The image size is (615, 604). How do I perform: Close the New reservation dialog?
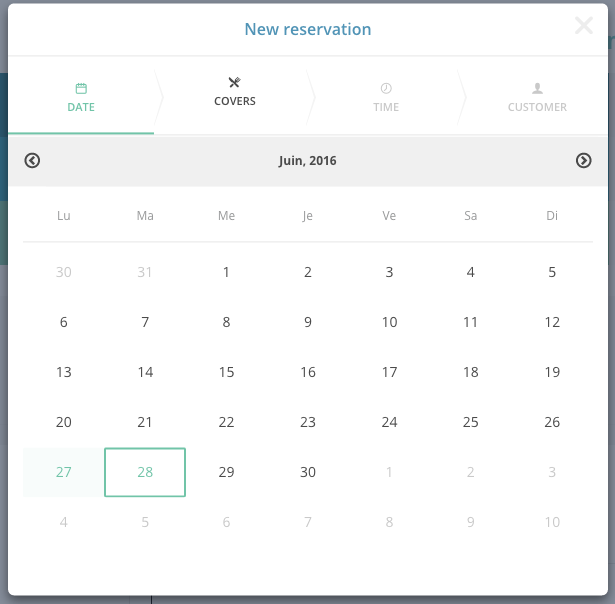coord(584,25)
